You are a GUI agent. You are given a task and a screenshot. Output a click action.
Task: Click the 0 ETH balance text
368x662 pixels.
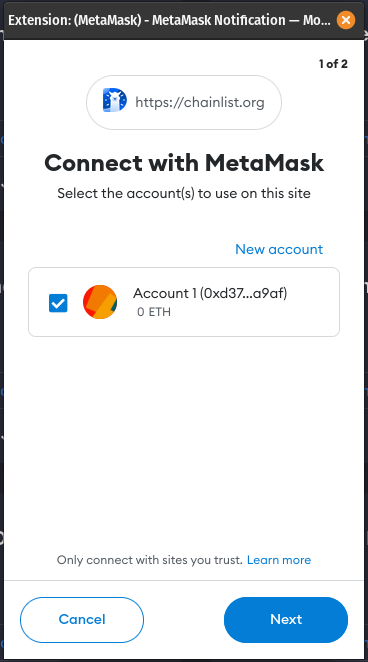(x=154, y=312)
